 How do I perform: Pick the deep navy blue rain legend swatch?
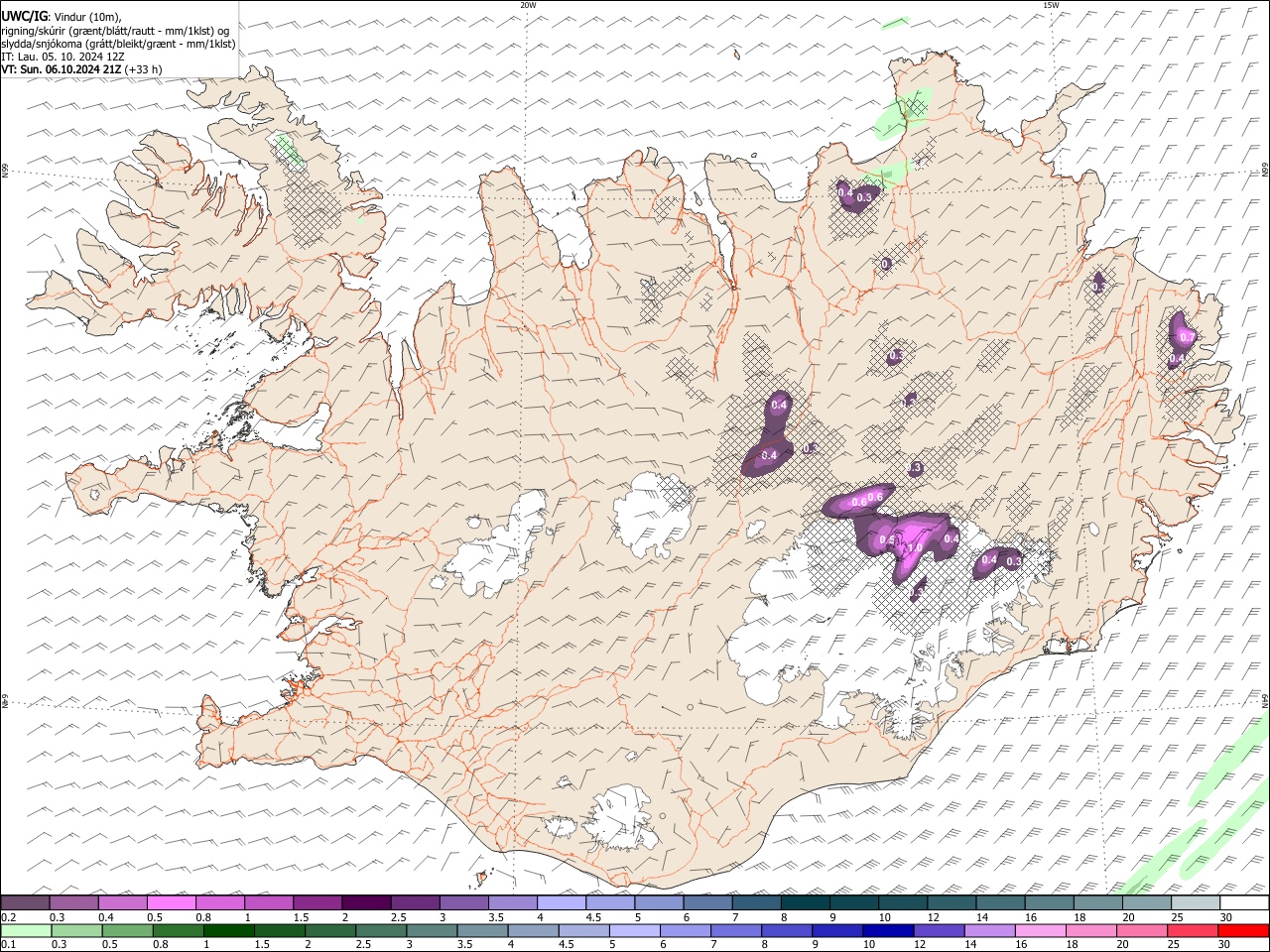(x=888, y=930)
